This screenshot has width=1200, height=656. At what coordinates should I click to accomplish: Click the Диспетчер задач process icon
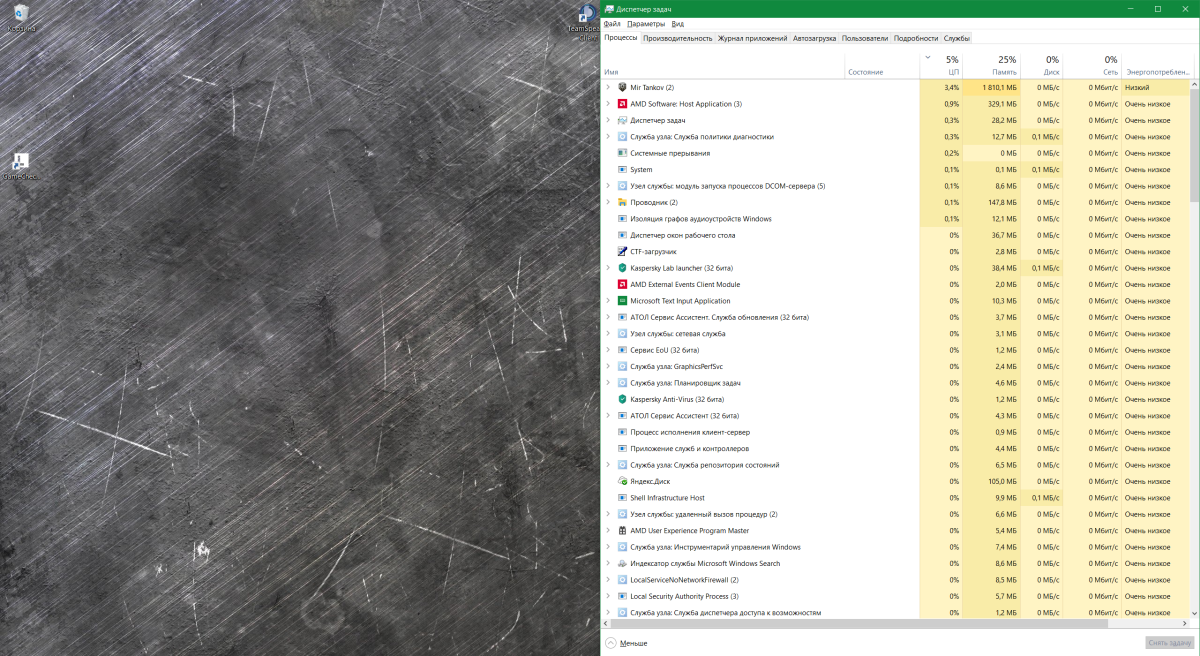coord(622,120)
